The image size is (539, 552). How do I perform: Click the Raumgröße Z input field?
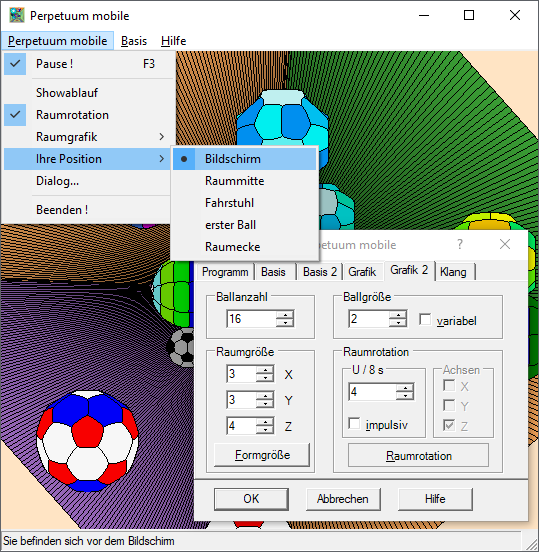click(x=242, y=426)
